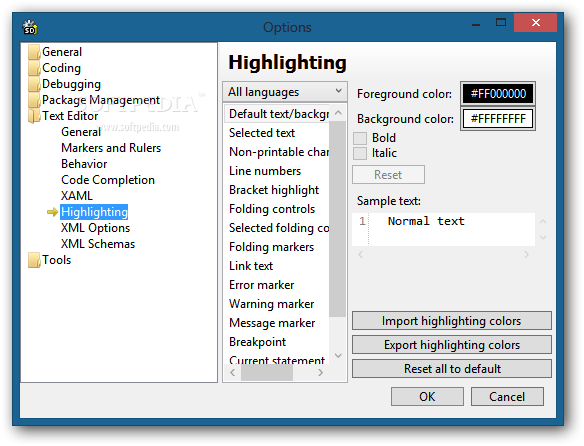
Task: Collapse the open Text Editor folder icon
Action: point(34,116)
